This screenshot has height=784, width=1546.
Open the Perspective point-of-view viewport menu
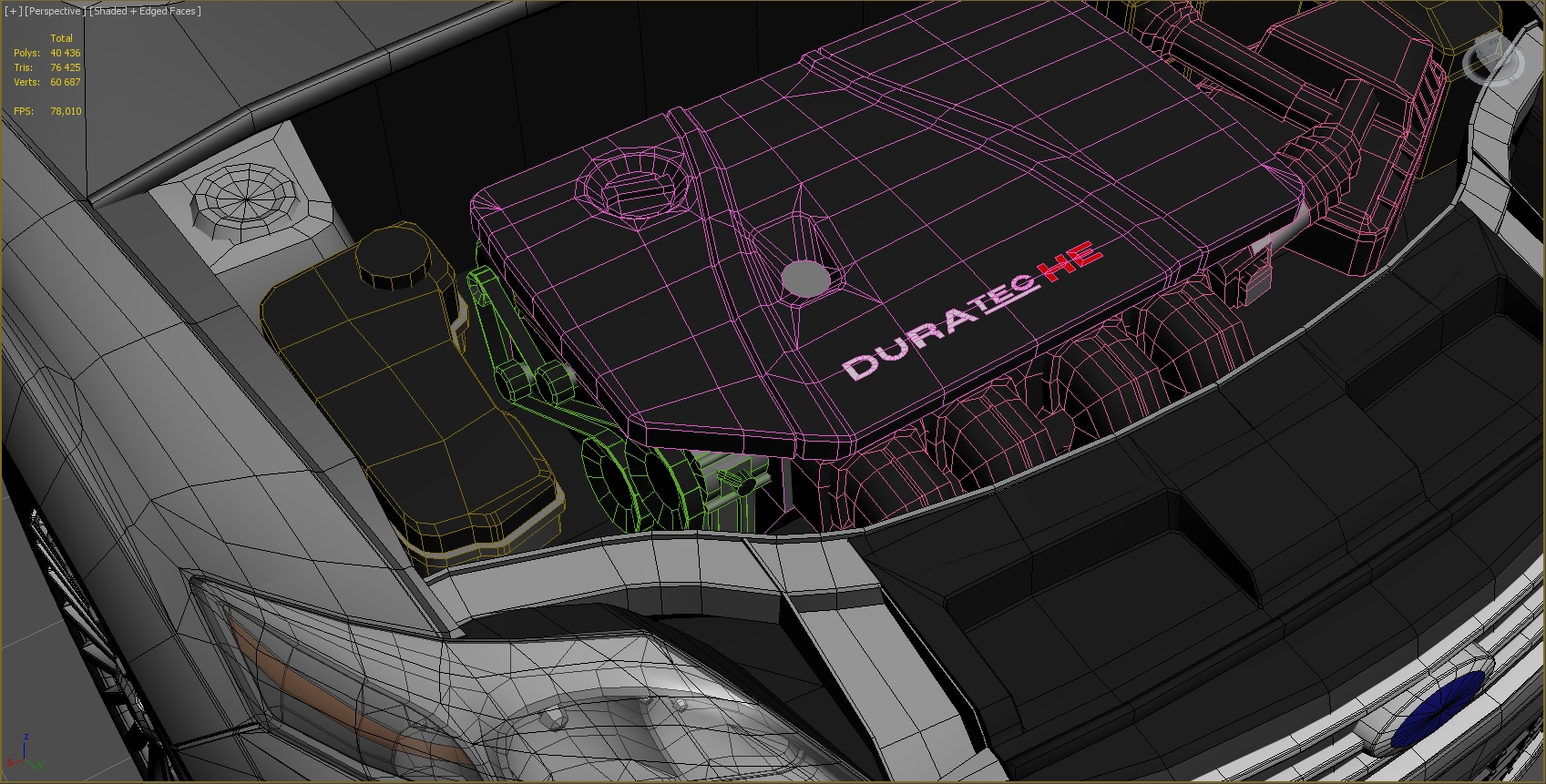tap(55, 11)
